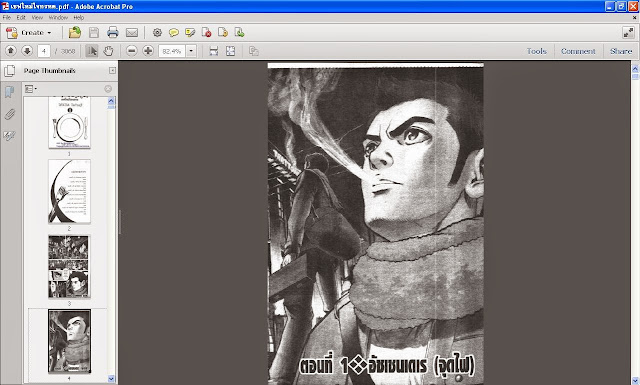Close the document with menu-bar X

coord(634,18)
